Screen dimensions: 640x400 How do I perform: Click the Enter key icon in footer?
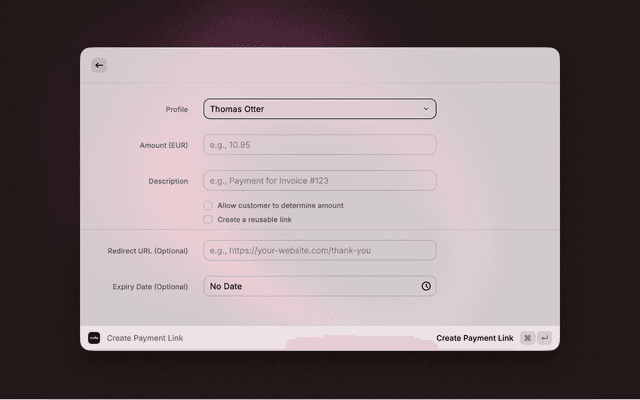(x=544, y=338)
